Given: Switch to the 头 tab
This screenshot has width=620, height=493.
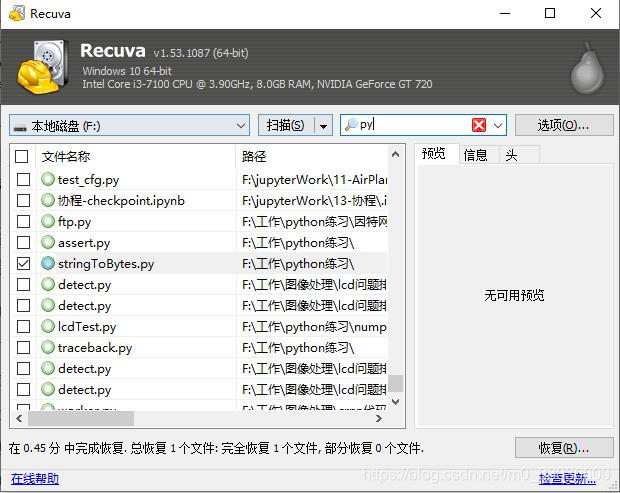Looking at the screenshot, I should click(511, 155).
